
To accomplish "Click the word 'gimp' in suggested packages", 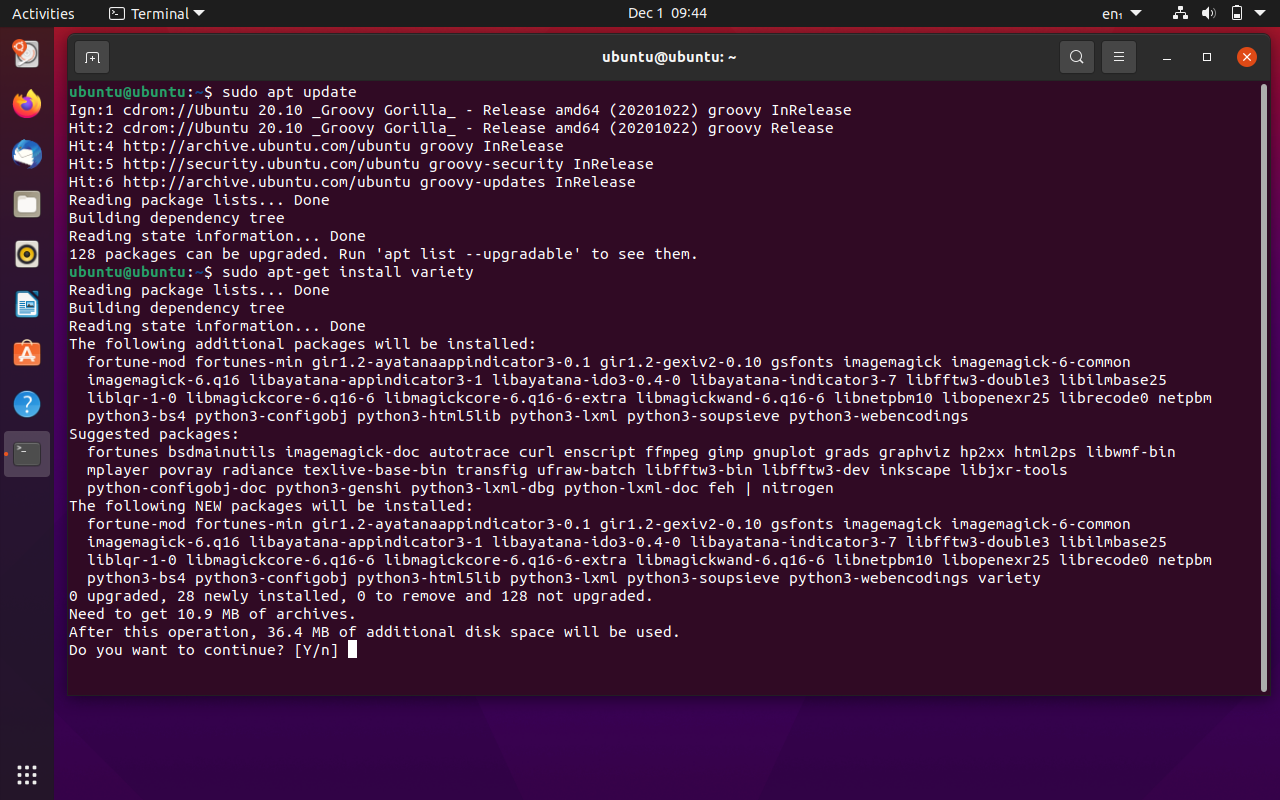I will click(725, 452).
